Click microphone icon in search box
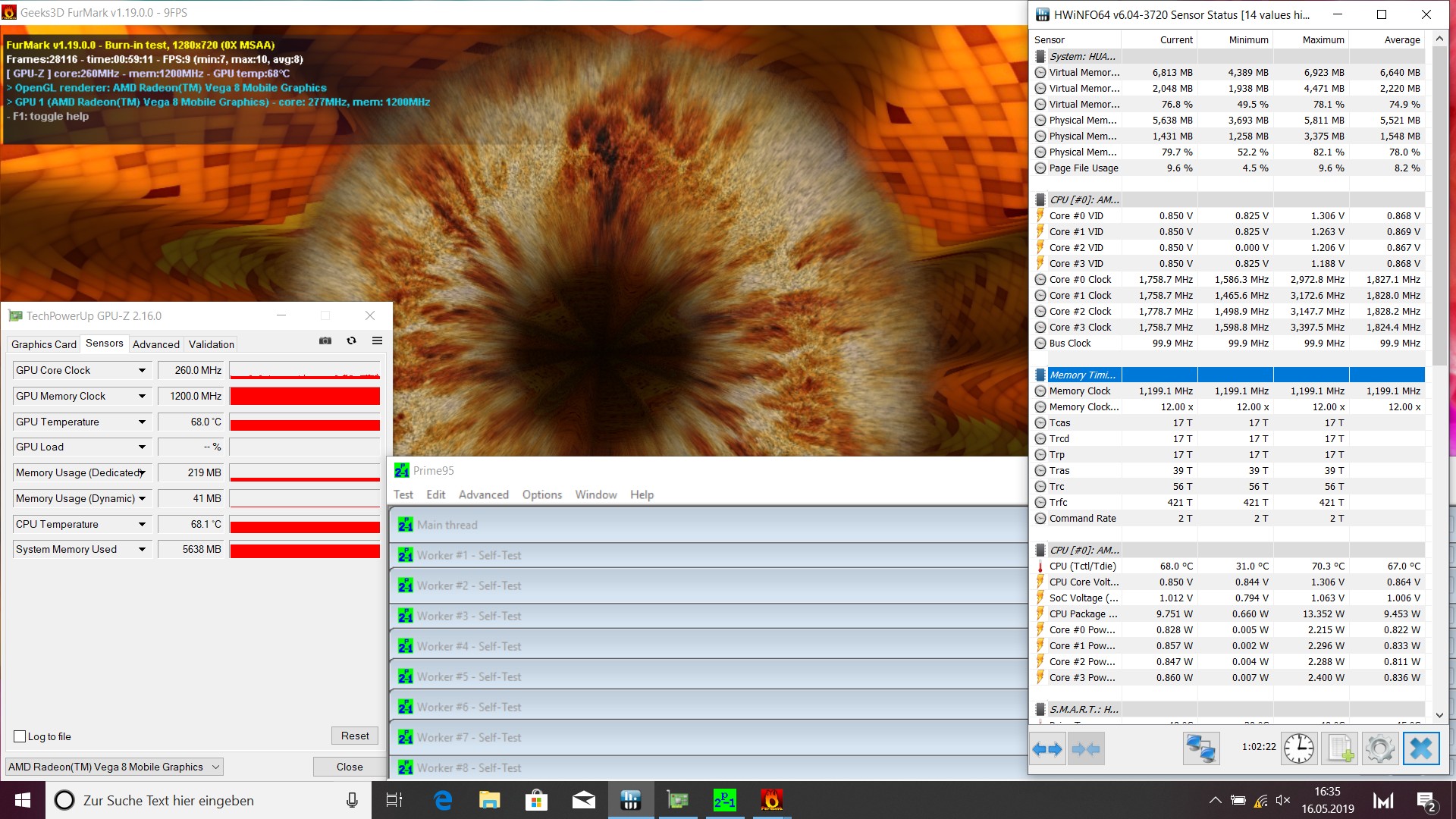This screenshot has width=1456, height=819. (x=352, y=800)
